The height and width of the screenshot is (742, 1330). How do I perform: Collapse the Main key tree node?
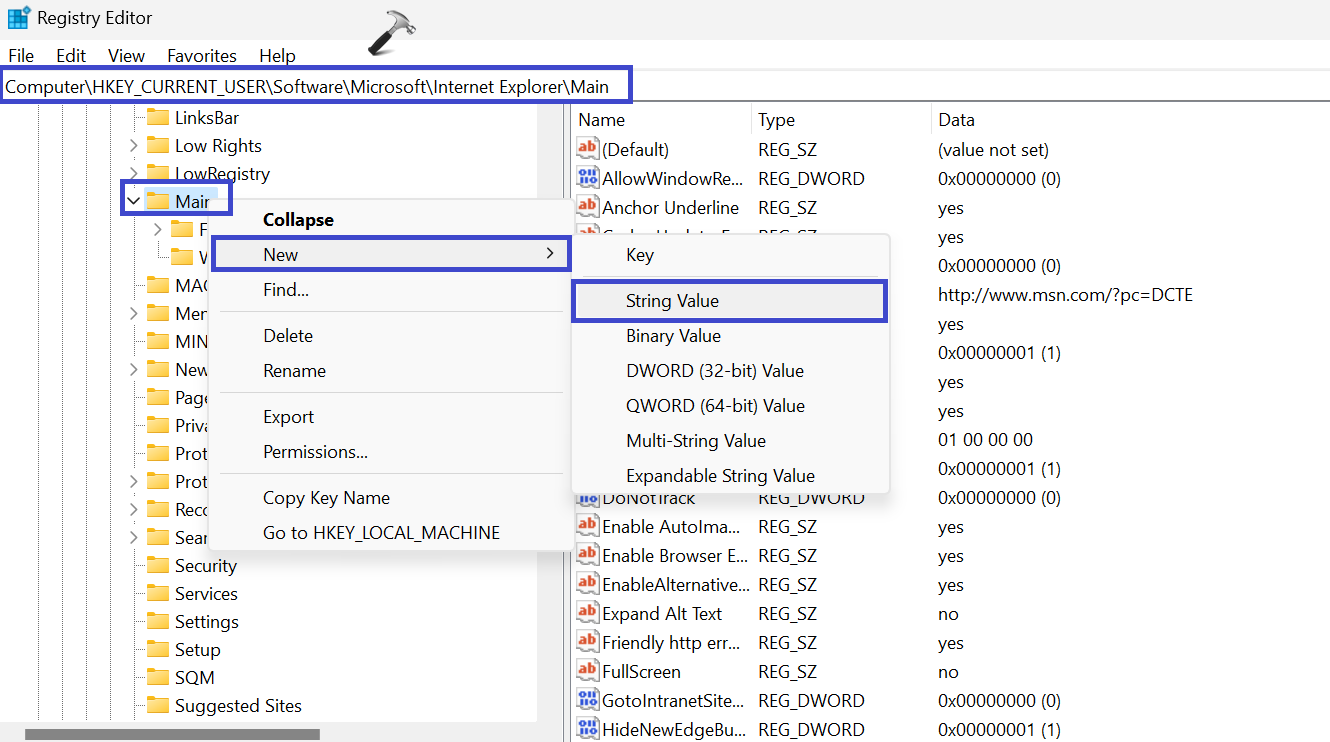pos(133,201)
